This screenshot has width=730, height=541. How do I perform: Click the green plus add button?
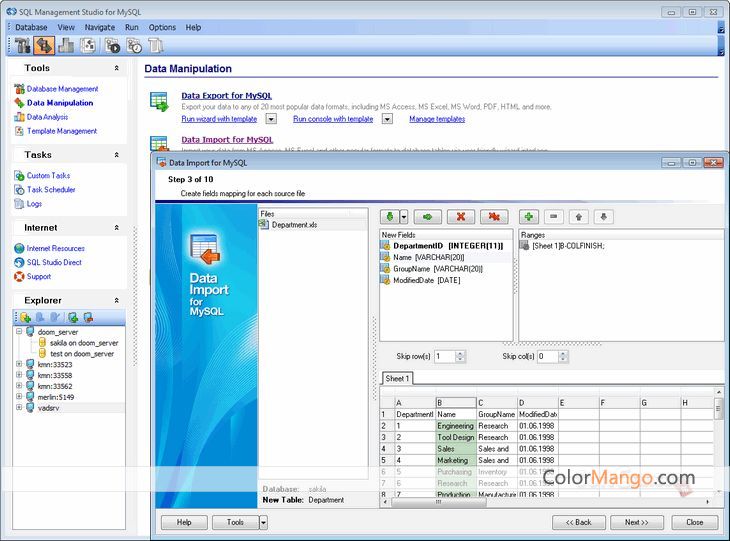click(x=528, y=217)
